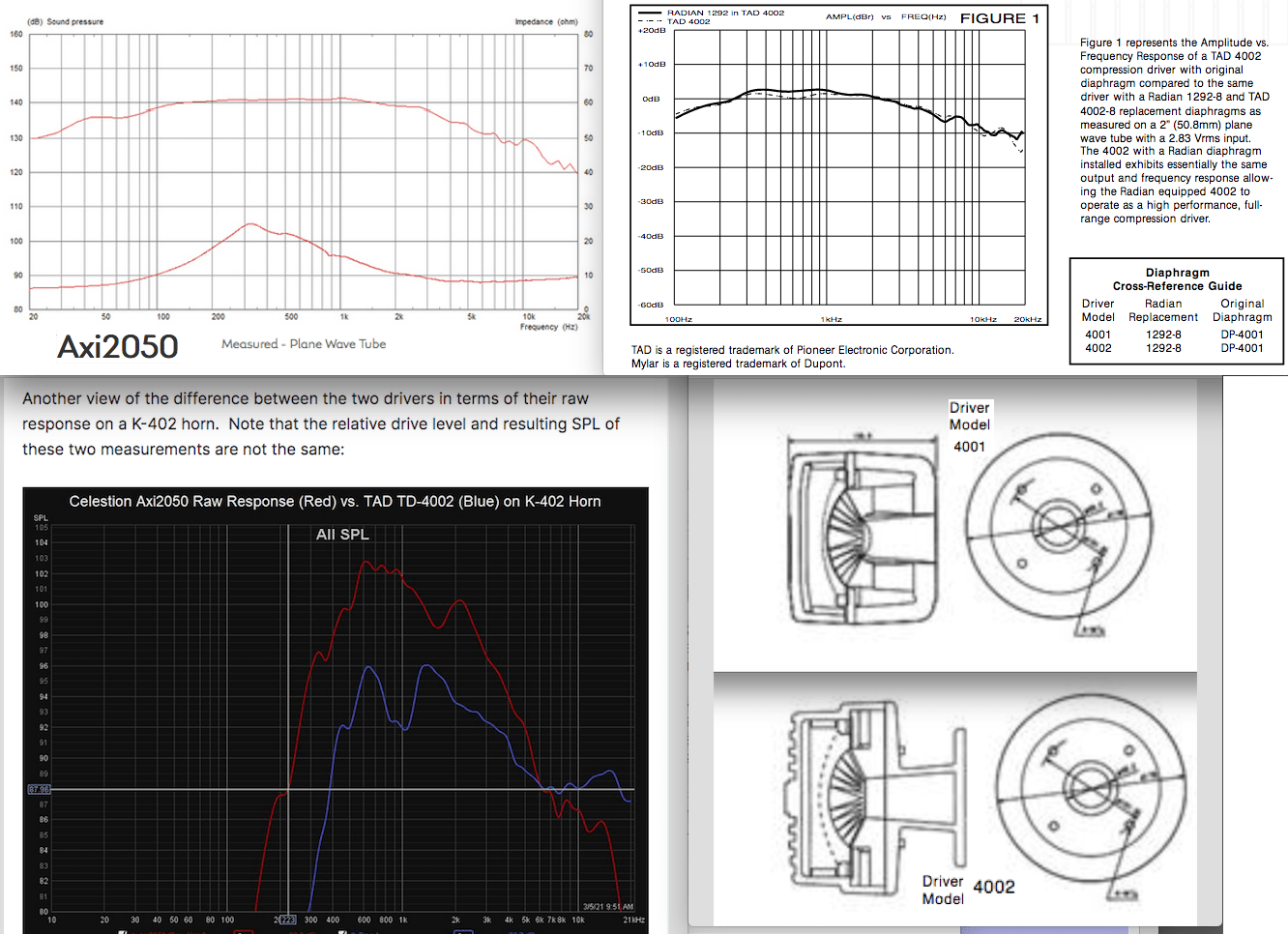Image resolution: width=1288 pixels, height=934 pixels.
Task: Select the '1292-8' cell in the 4002 row
Action: coord(1163,348)
